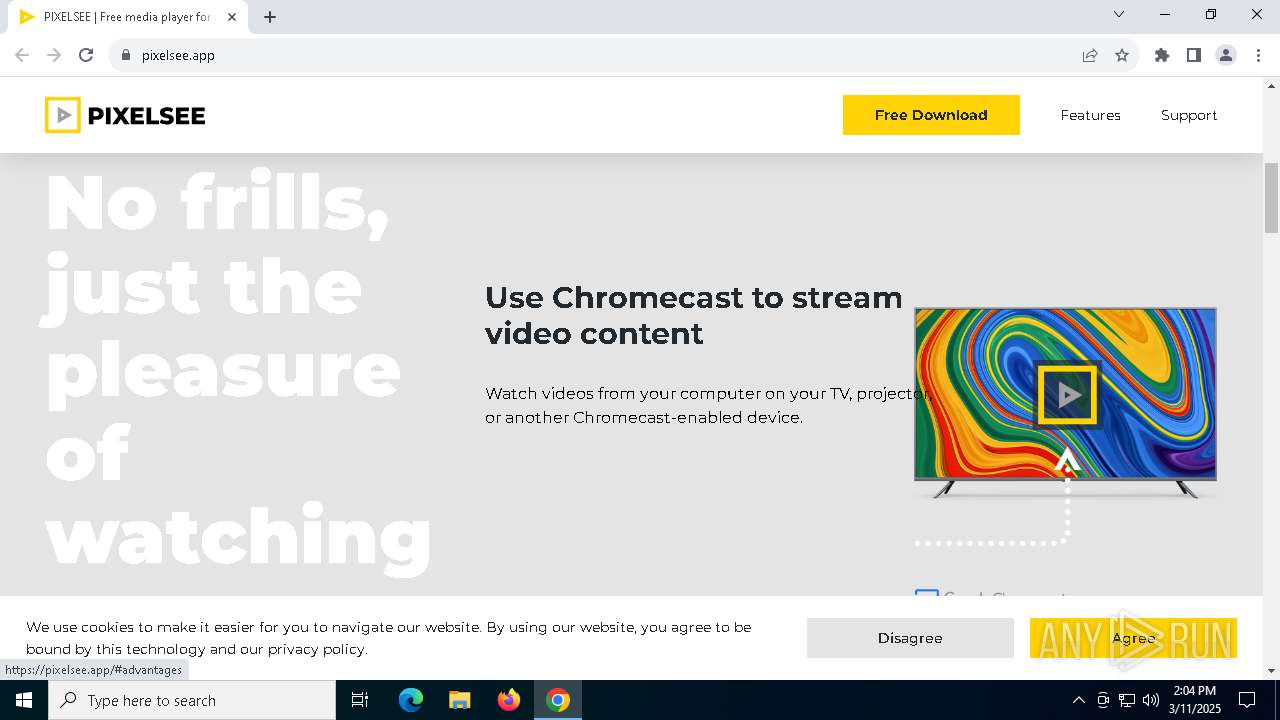Open the notifications action center
The height and width of the screenshot is (720, 1280).
[x=1248, y=700]
